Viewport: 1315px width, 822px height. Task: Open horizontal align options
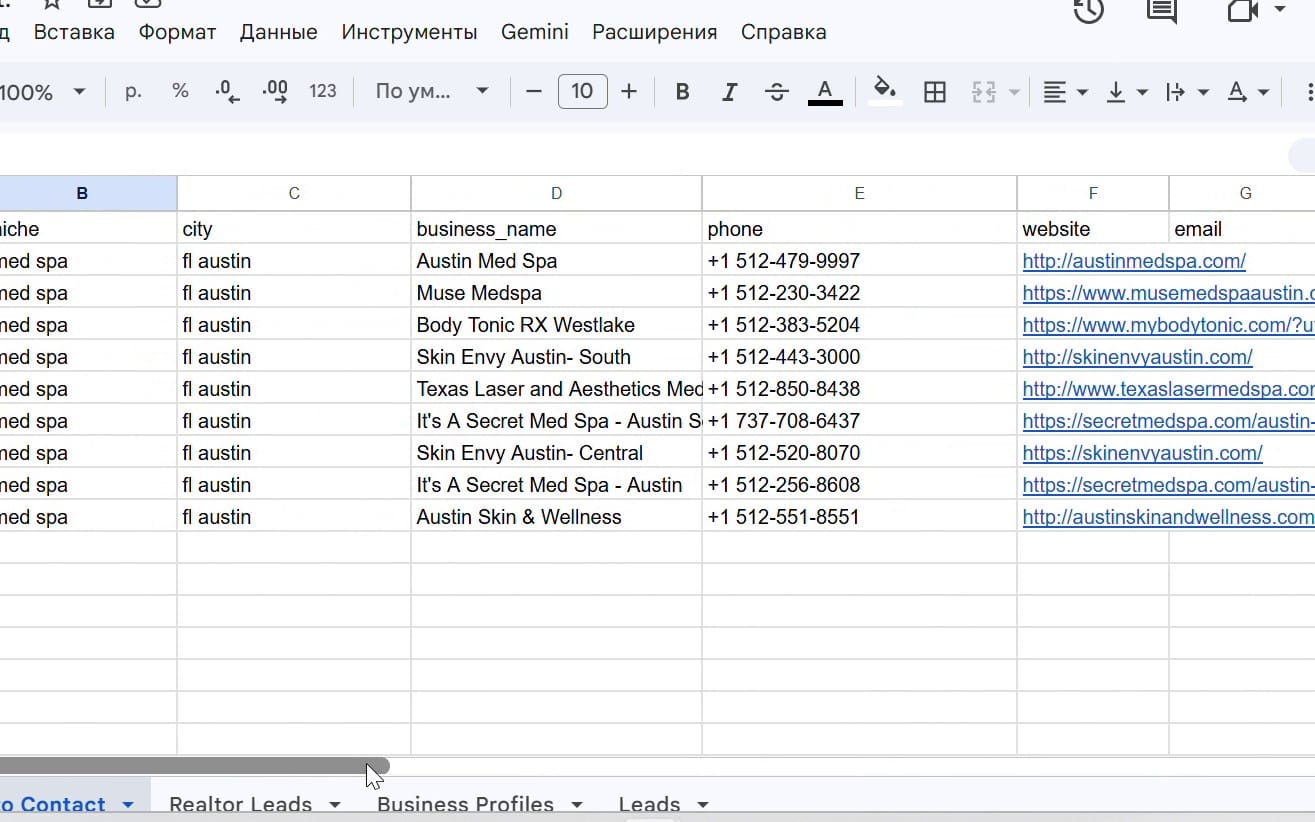(1065, 92)
